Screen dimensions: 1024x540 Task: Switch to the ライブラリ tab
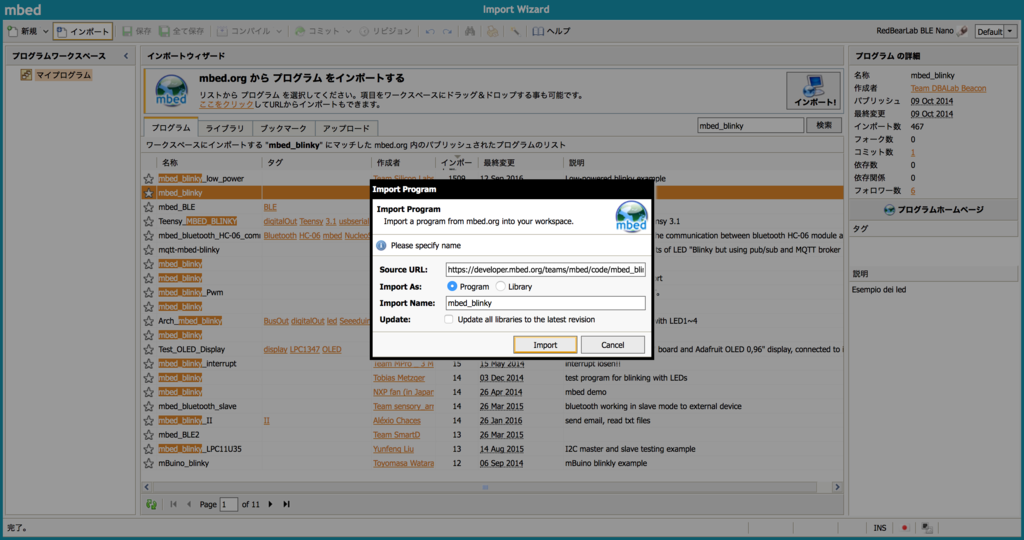pos(225,129)
